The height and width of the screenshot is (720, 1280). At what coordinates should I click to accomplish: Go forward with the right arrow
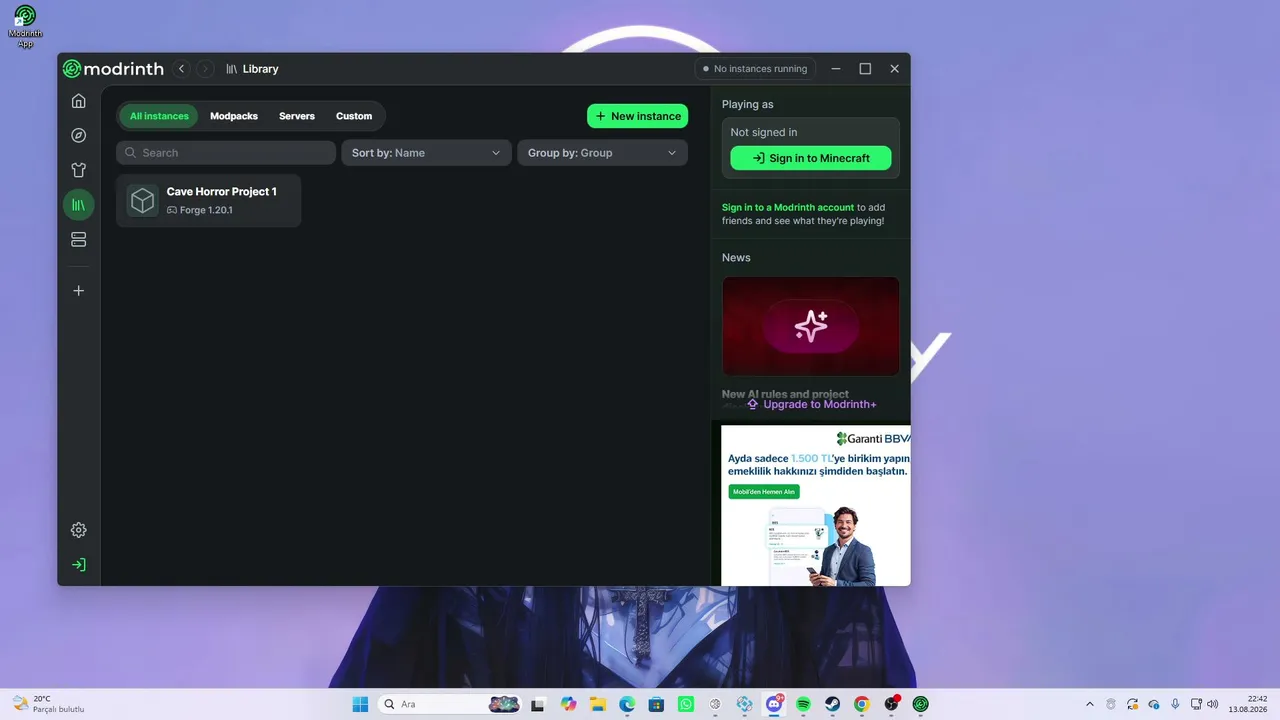point(205,69)
